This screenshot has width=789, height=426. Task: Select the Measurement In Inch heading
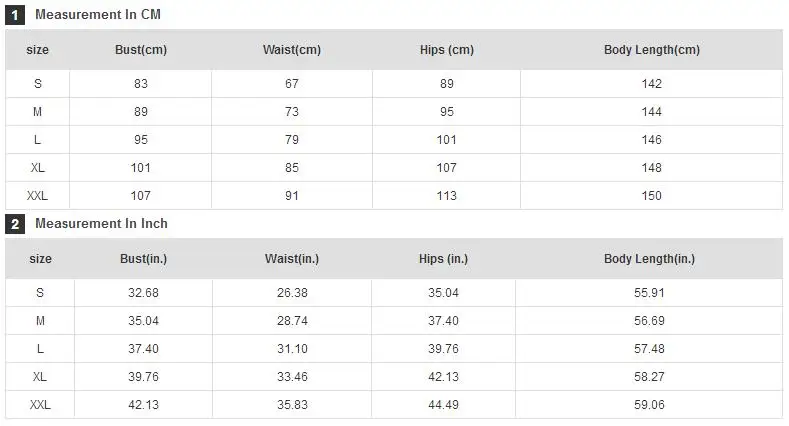click(x=101, y=223)
